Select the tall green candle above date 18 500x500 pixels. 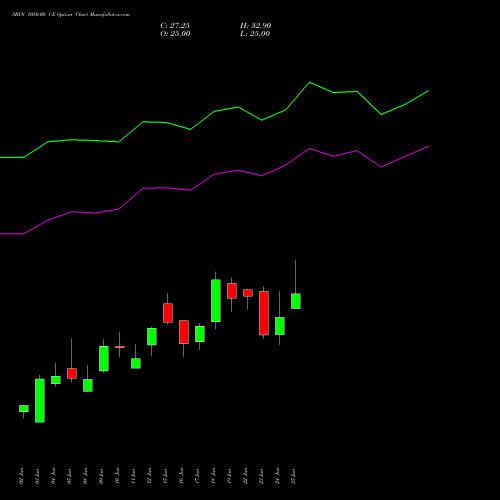[216, 301]
